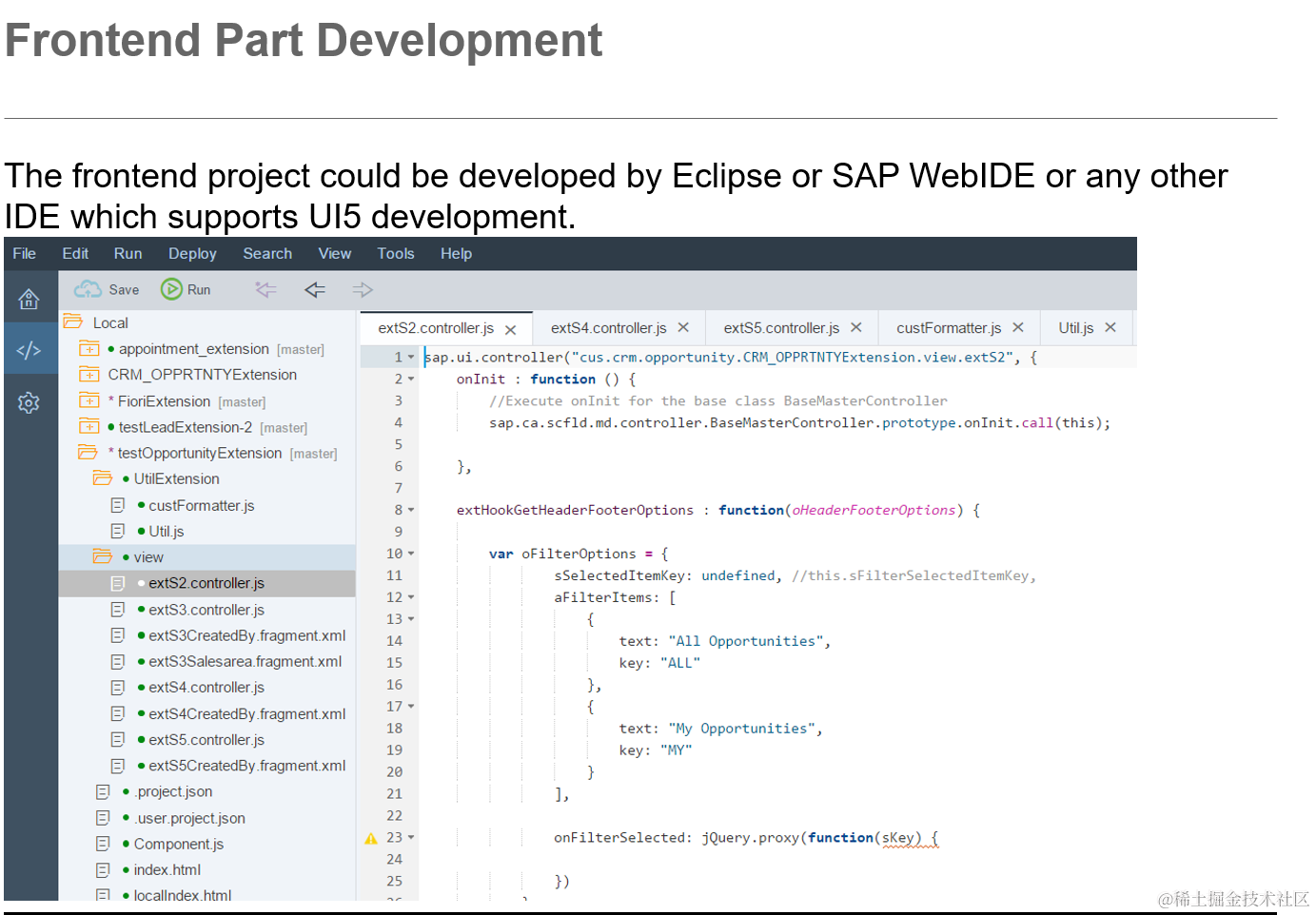Image resolution: width=1316 pixels, height=915 pixels.
Task: Fold code at line 8 arrow
Action: [x=411, y=510]
